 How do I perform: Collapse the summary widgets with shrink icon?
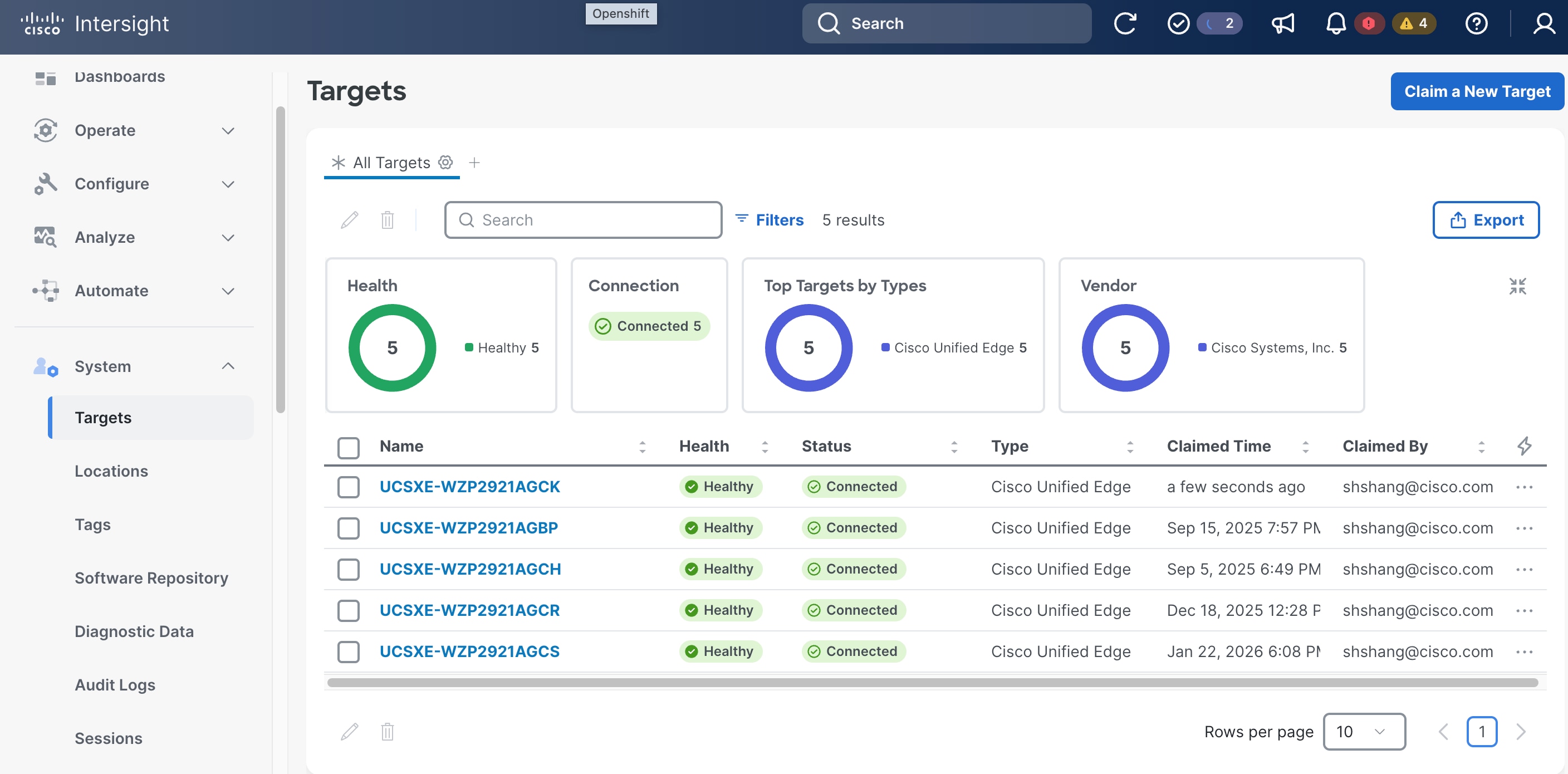(x=1517, y=286)
